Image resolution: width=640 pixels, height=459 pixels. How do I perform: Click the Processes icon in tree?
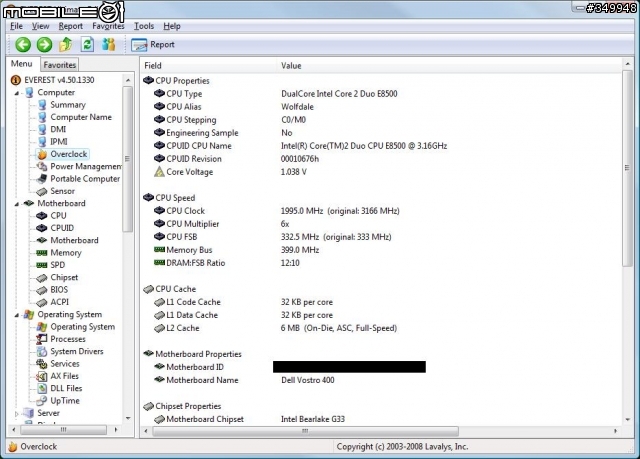pyautogui.click(x=42, y=339)
